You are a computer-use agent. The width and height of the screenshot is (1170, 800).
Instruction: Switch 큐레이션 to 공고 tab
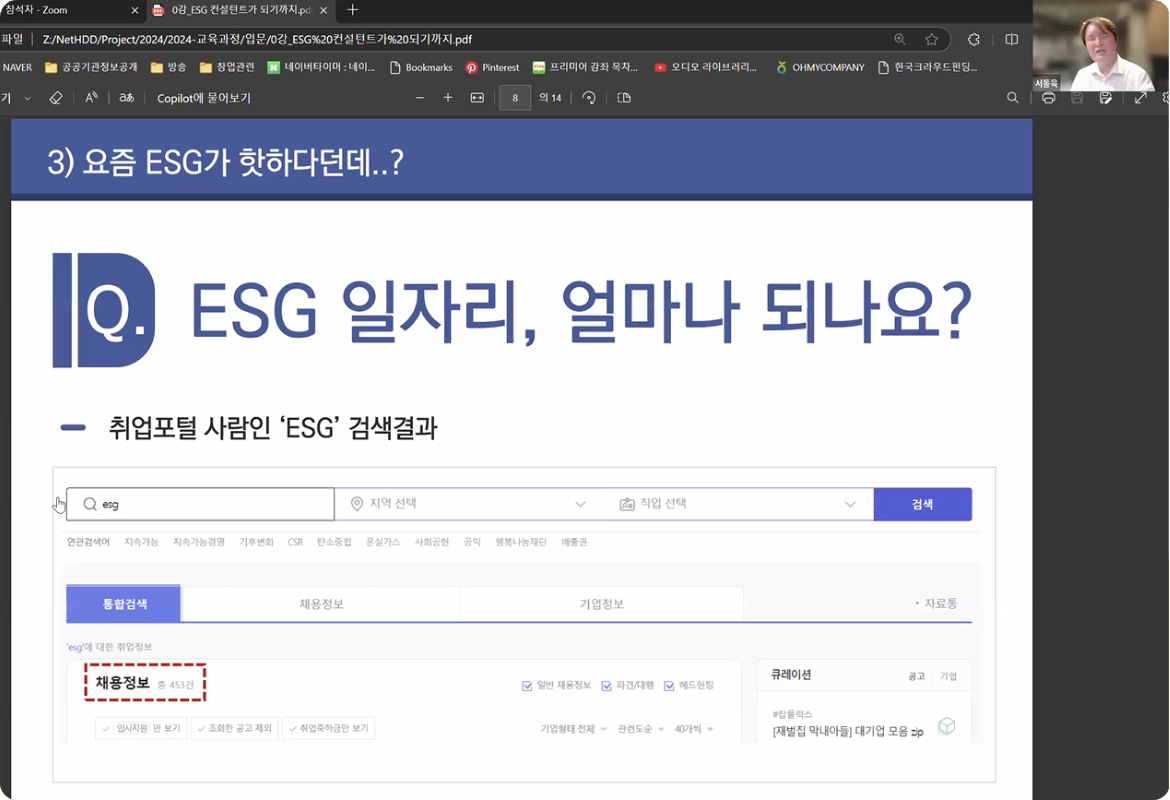pyautogui.click(x=916, y=676)
